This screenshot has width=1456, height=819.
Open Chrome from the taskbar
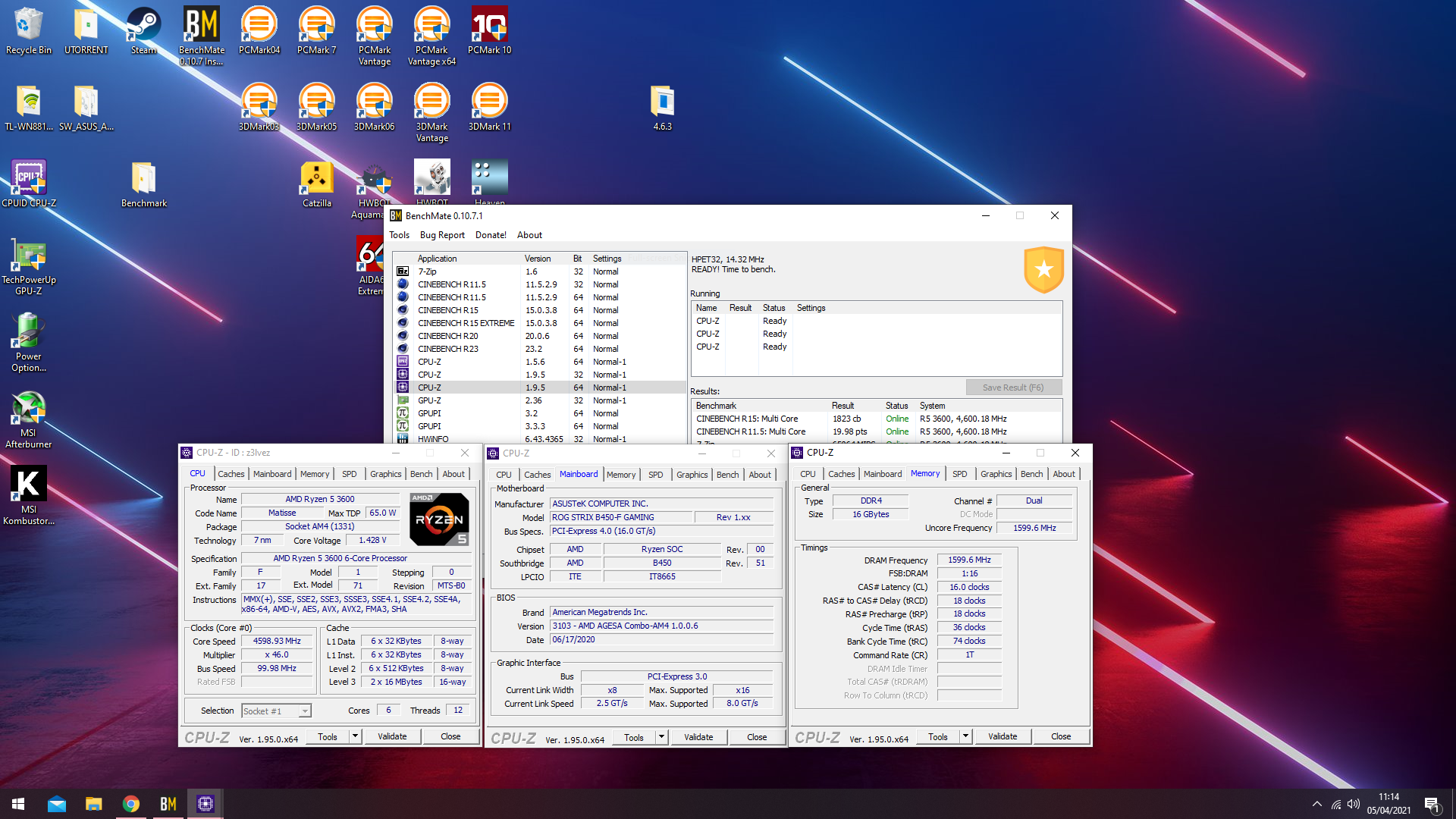pyautogui.click(x=131, y=804)
